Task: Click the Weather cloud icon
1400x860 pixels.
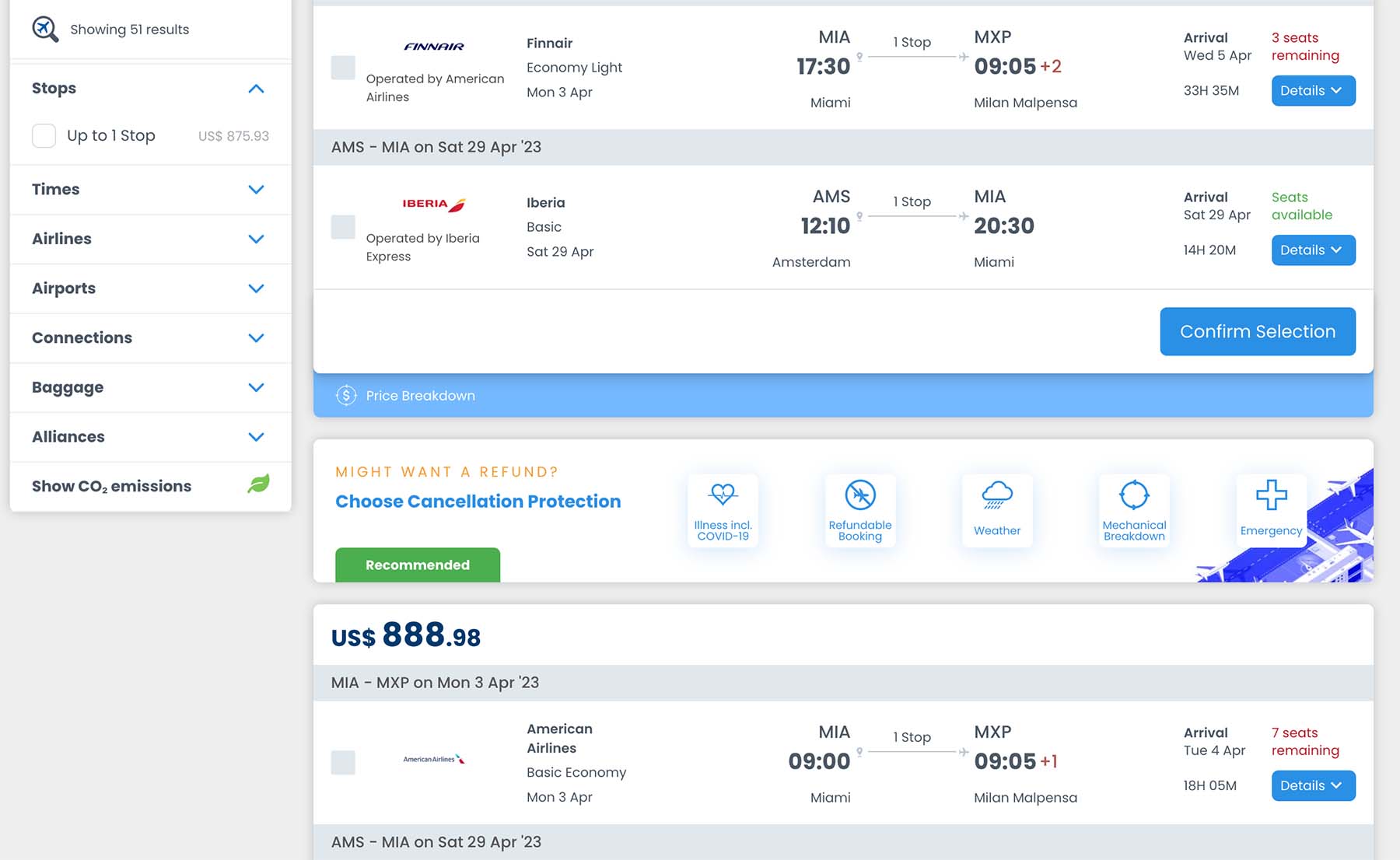Action: point(997,495)
